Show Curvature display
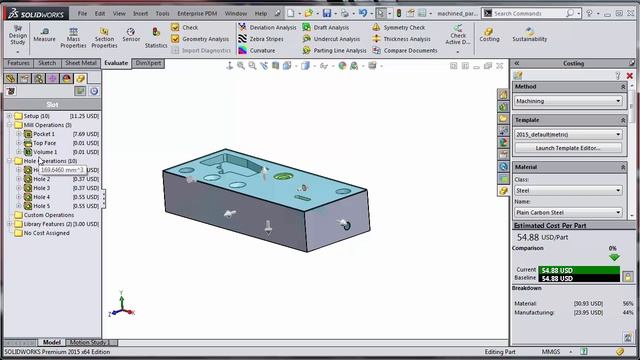The image size is (640, 360). (x=257, y=50)
